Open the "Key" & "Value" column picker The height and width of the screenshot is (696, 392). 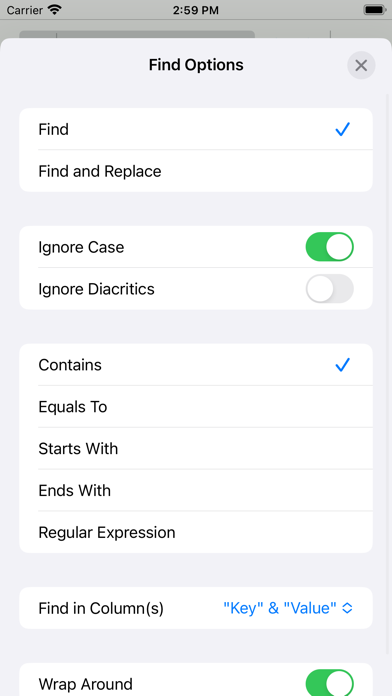tap(288, 608)
